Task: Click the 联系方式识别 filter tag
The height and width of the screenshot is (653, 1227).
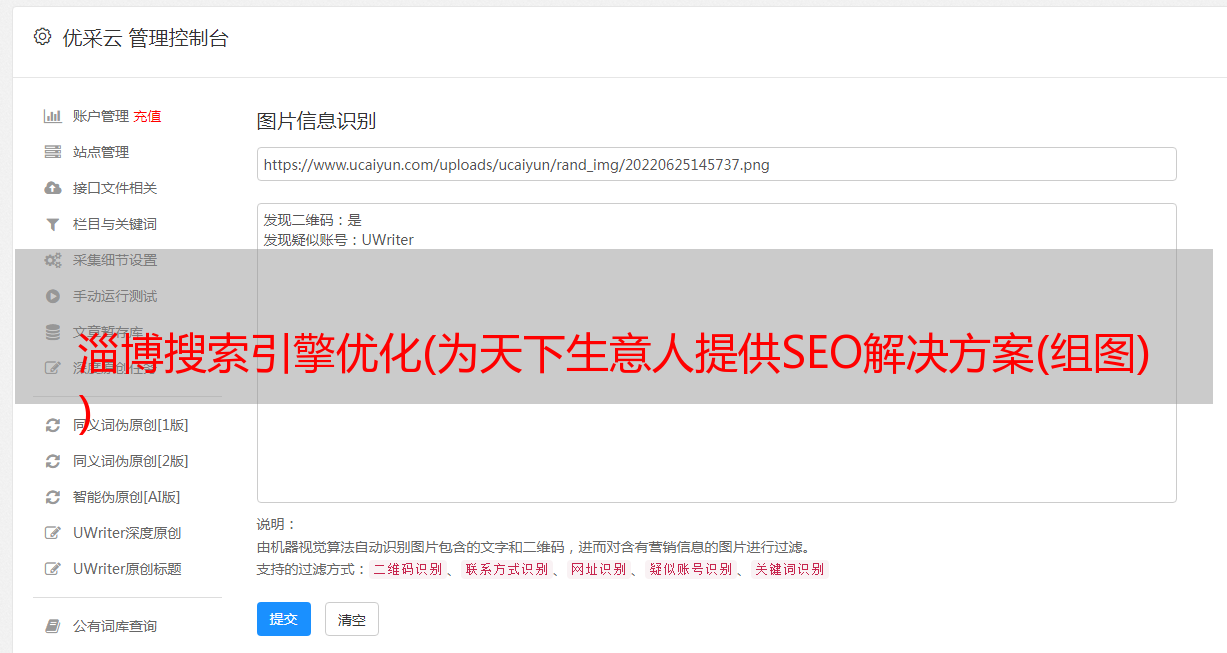Action: point(506,569)
